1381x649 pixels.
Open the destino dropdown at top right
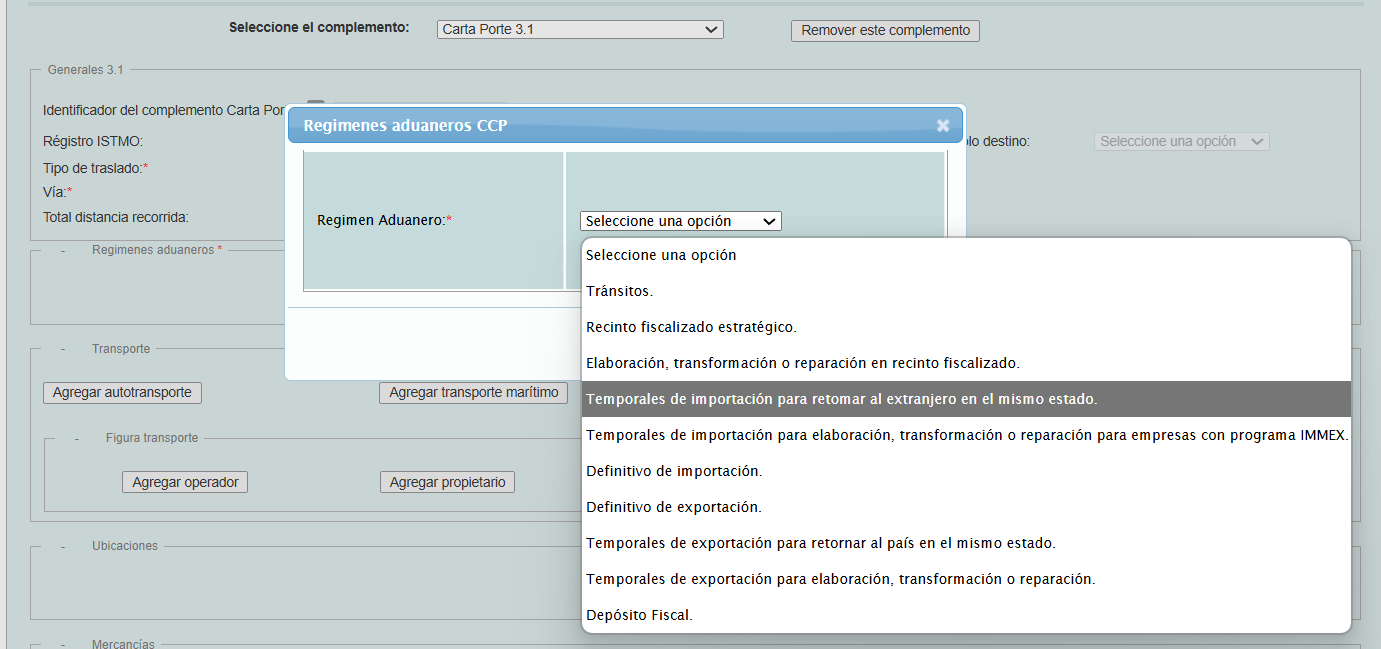1181,142
